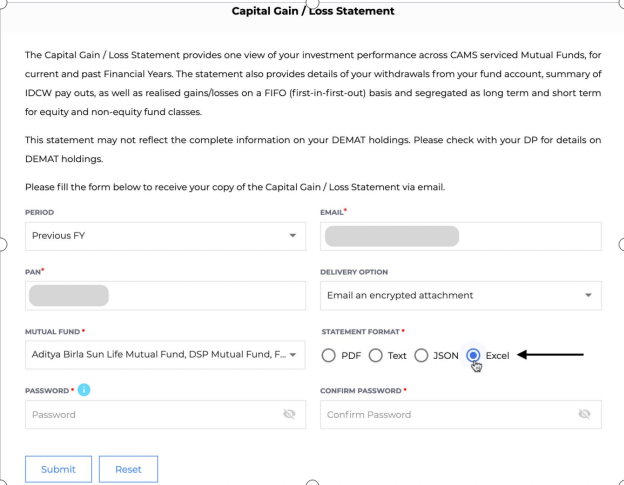Choose JSON as statement format
Viewport: 624px width, 485px height.
point(421,355)
